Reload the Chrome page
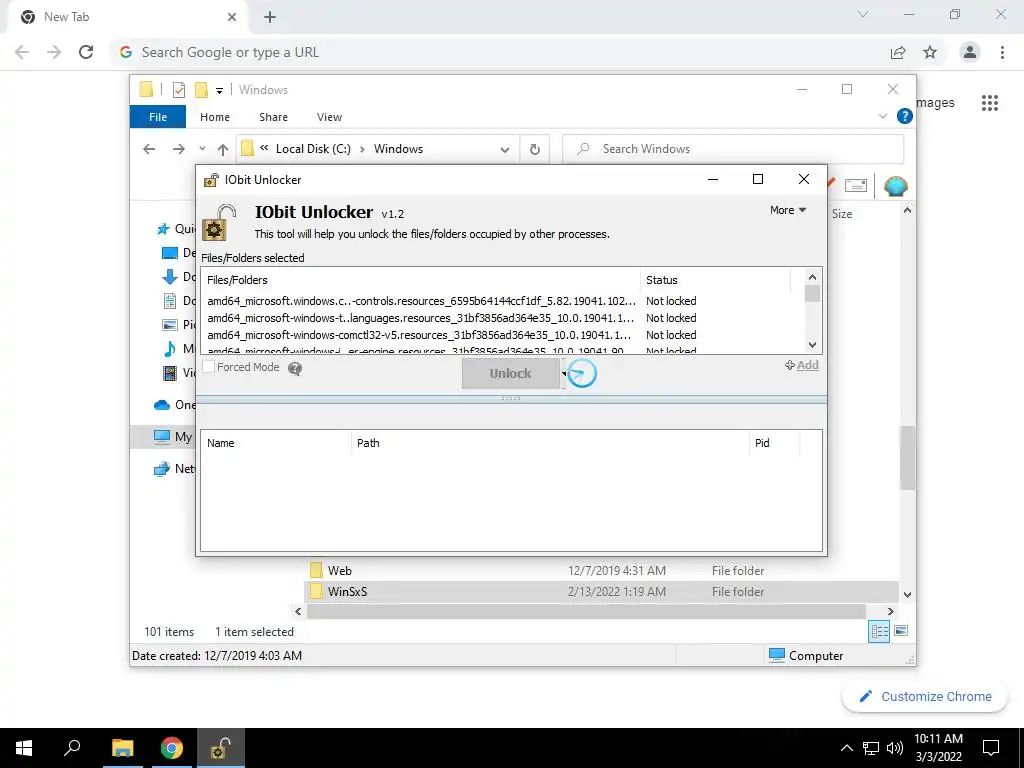The image size is (1024, 768). 86,52
